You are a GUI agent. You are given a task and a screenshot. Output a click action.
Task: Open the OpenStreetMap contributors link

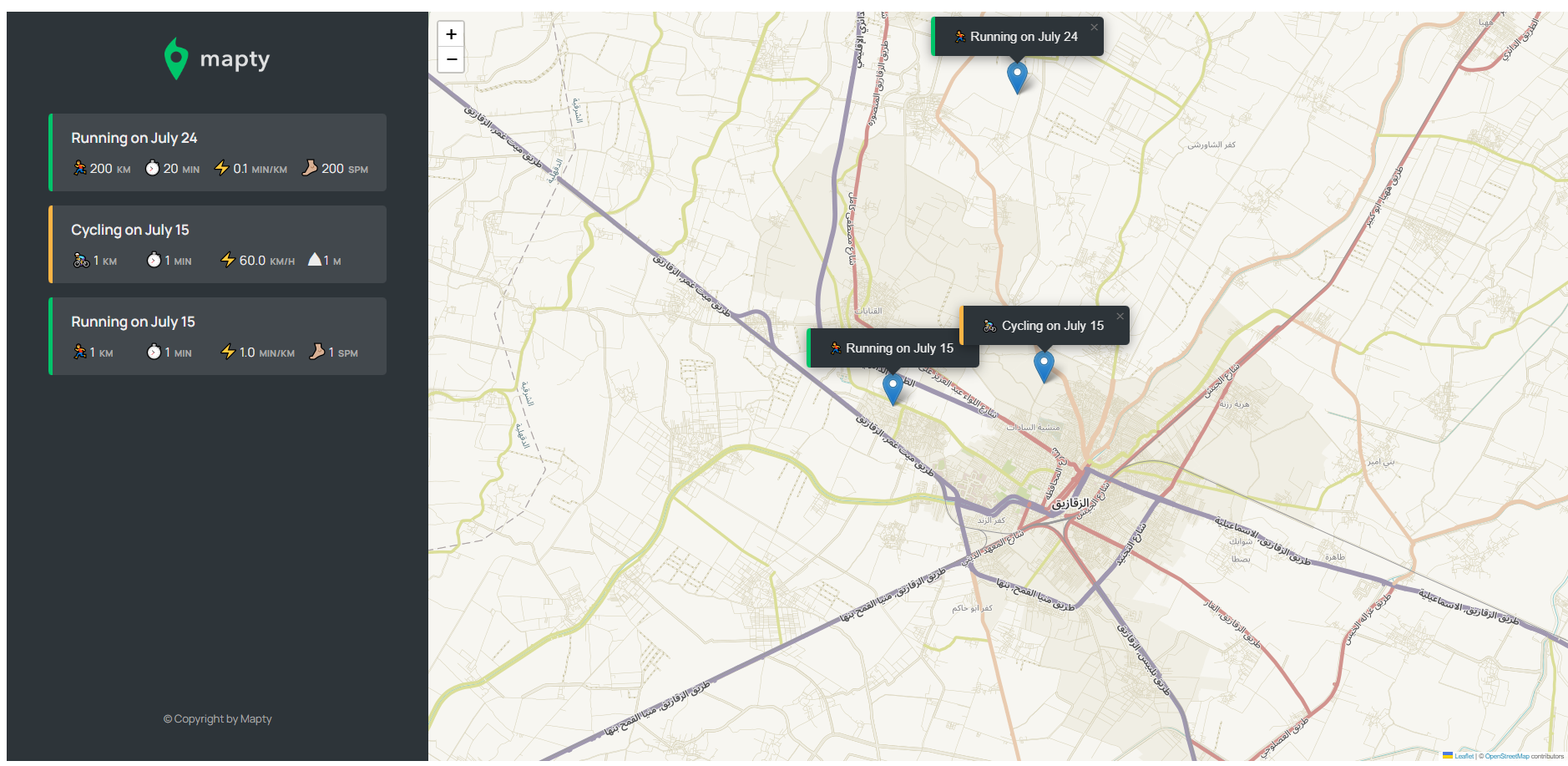pyautogui.click(x=1506, y=756)
